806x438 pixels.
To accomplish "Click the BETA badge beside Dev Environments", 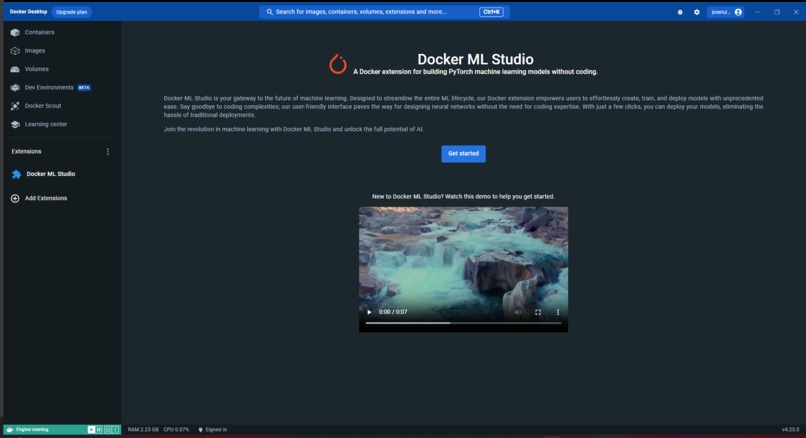I will click(x=84, y=88).
